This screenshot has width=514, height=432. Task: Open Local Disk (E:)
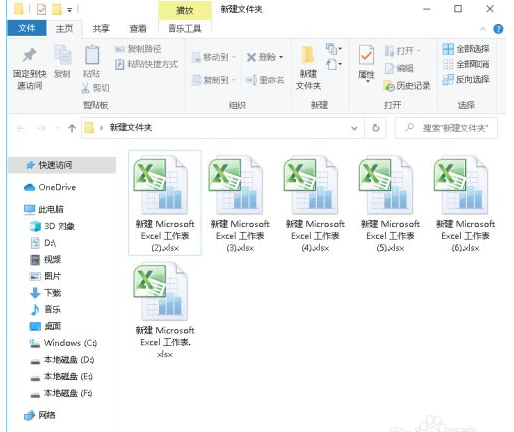click(61, 377)
